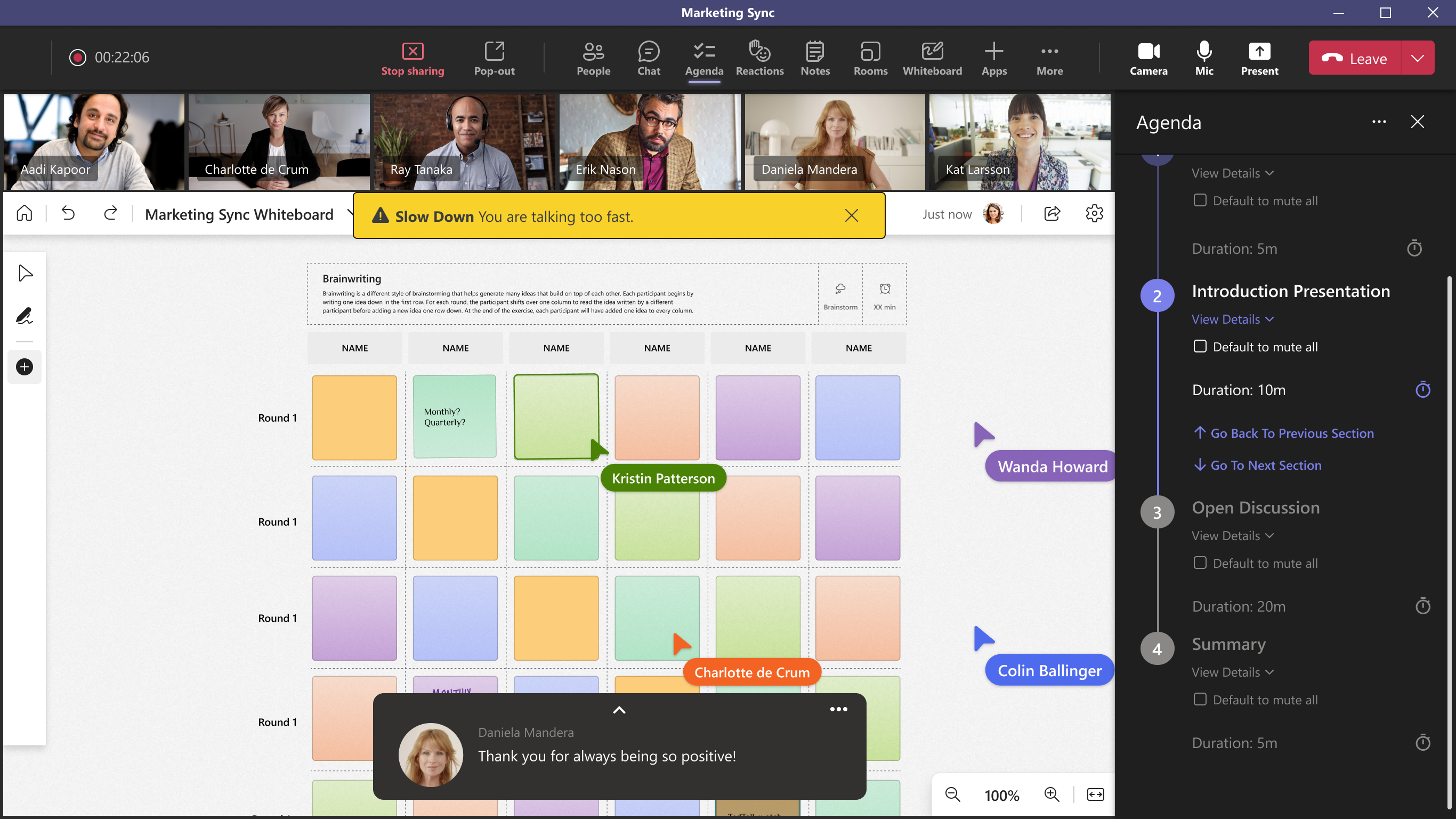Expand View Details for Introduction Presentation
1456x819 pixels.
[x=1233, y=319]
